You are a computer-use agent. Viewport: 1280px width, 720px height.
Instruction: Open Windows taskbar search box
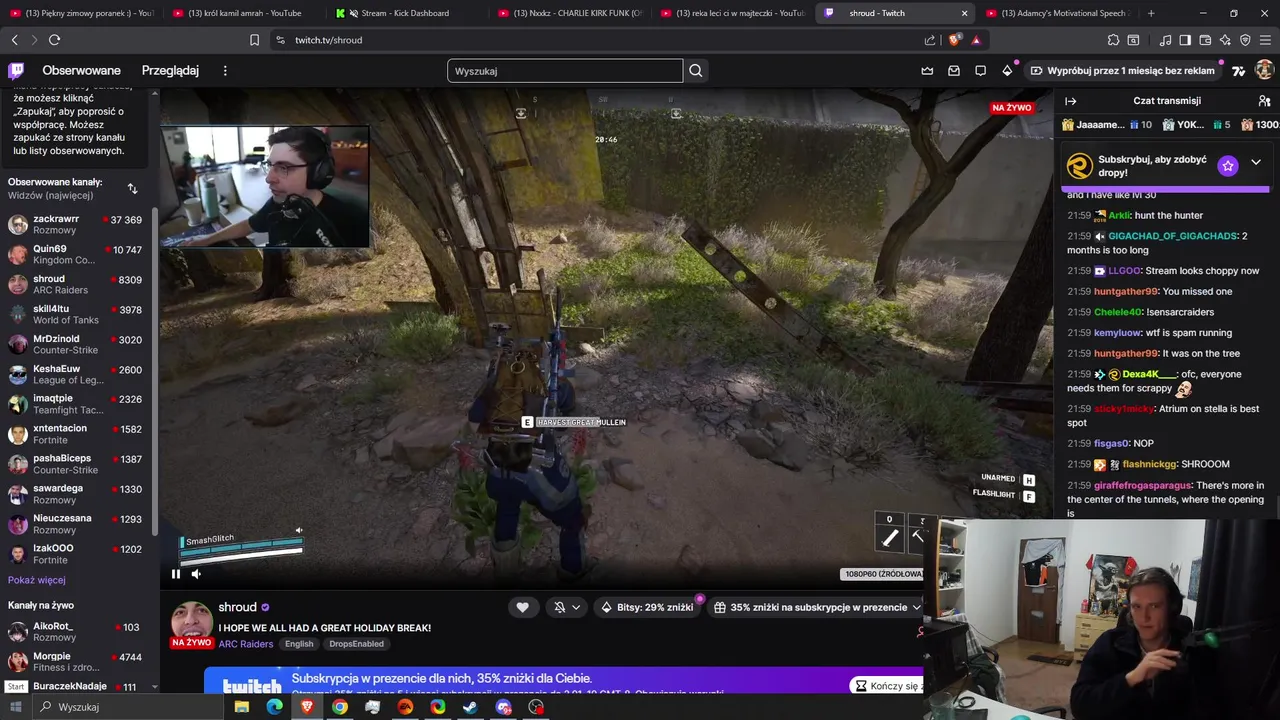(x=128, y=707)
